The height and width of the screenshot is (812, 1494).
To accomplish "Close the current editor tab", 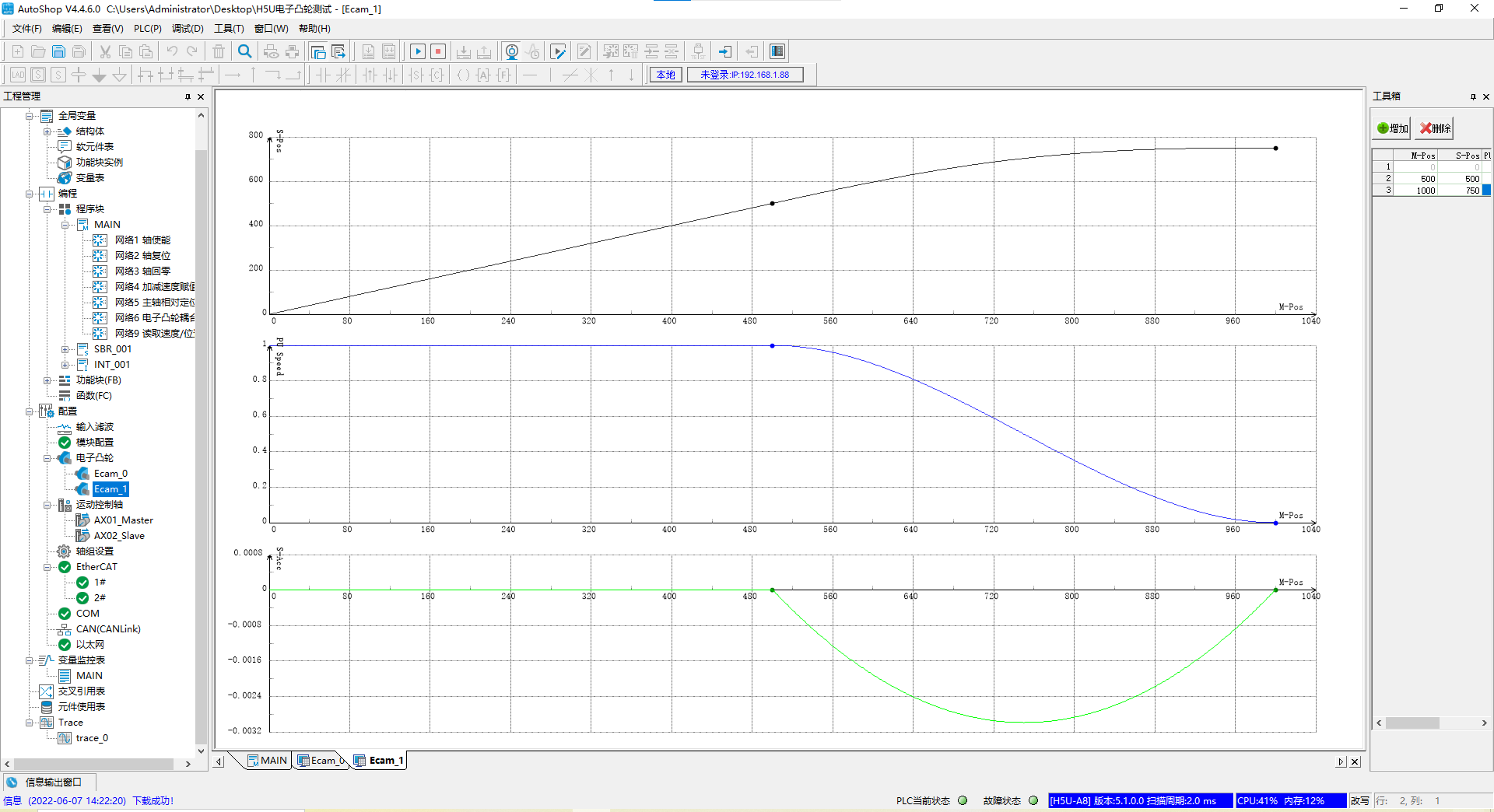I will pos(1355,762).
